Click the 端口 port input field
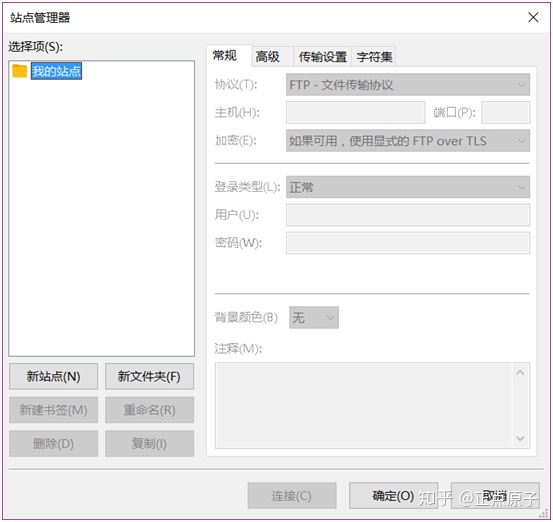This screenshot has width=553, height=522. click(x=505, y=113)
